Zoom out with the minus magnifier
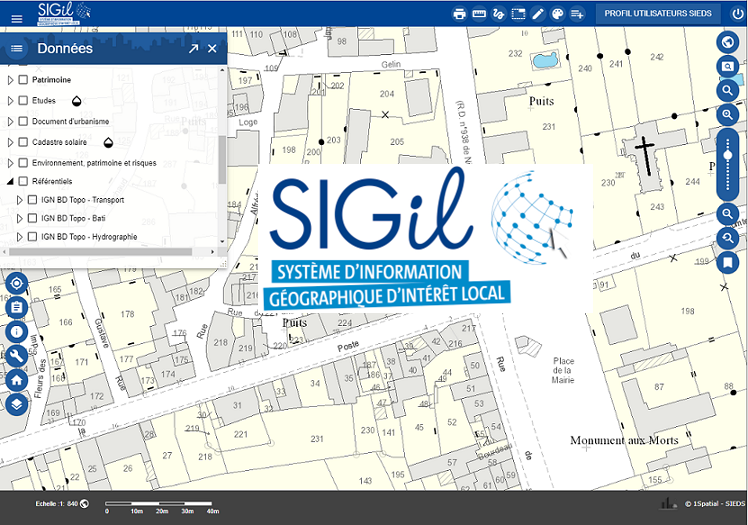 727,214
